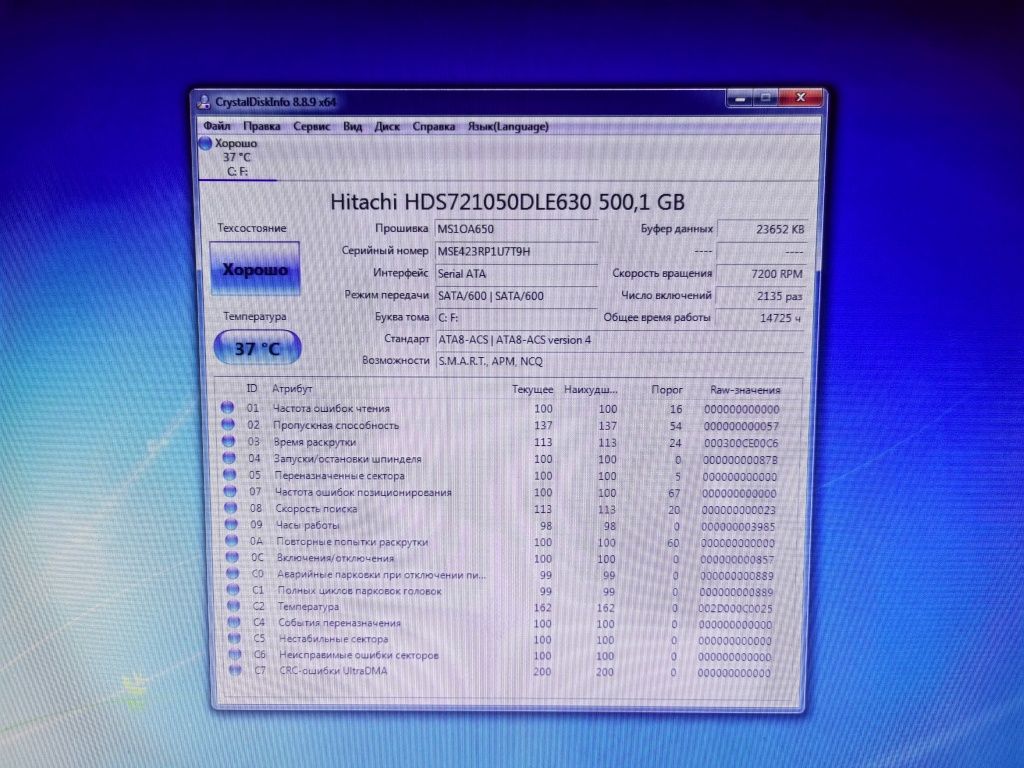Click status icon for attribute C2
Viewport: 1024px width, 768px height.
234,606
